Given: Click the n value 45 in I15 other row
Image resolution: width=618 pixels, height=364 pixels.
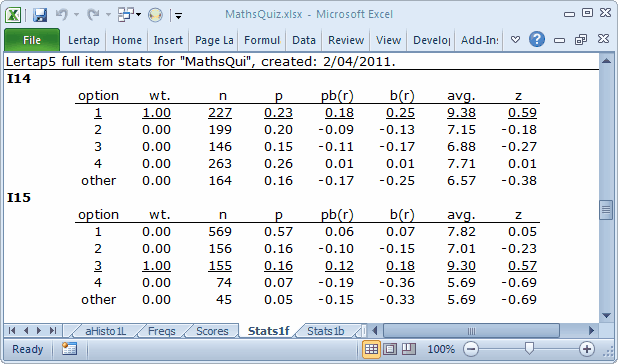Looking at the screenshot, I should 224,299.
